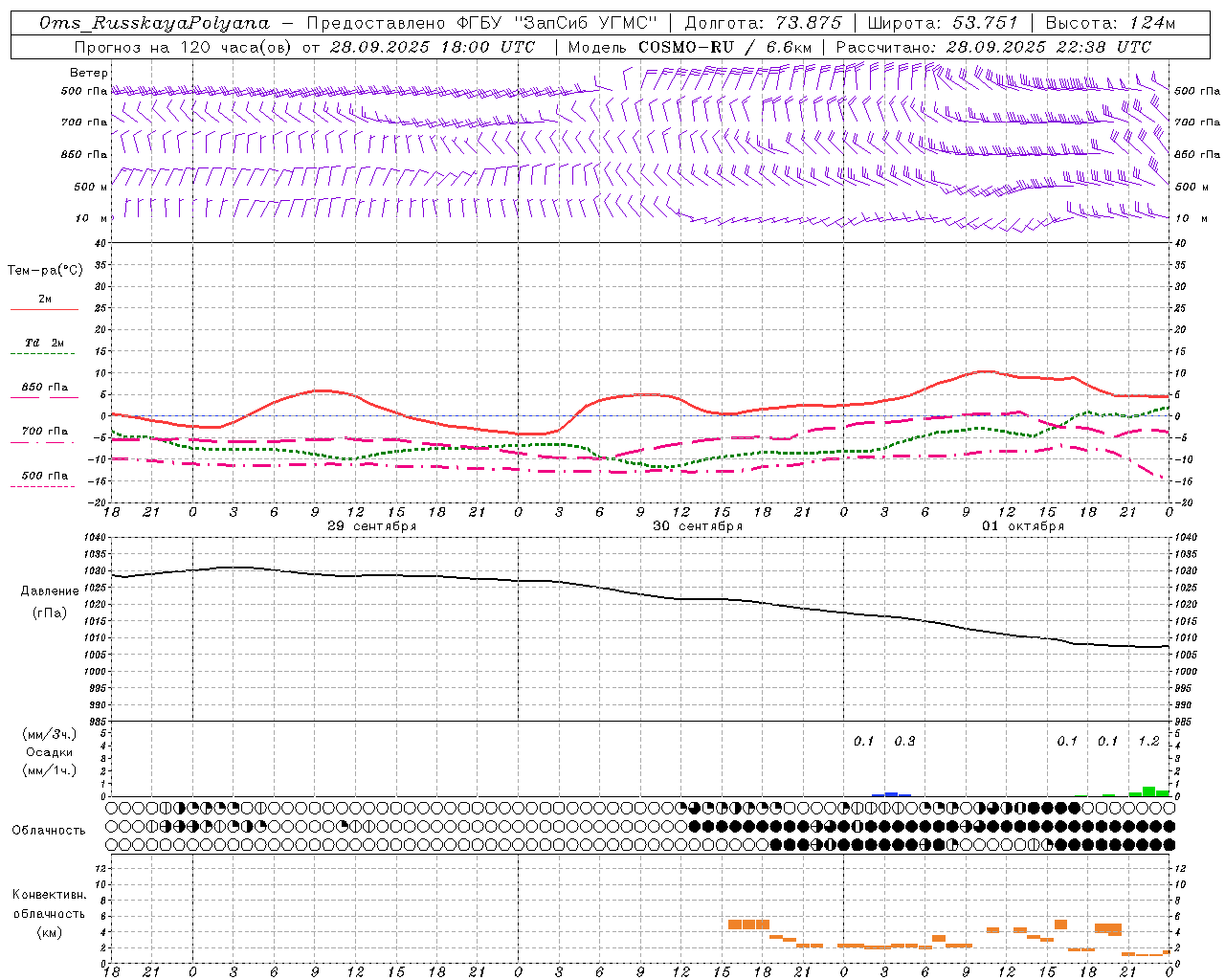Select the date label 30 сентября
Viewport: 1225px width, 980px height.
(x=698, y=526)
